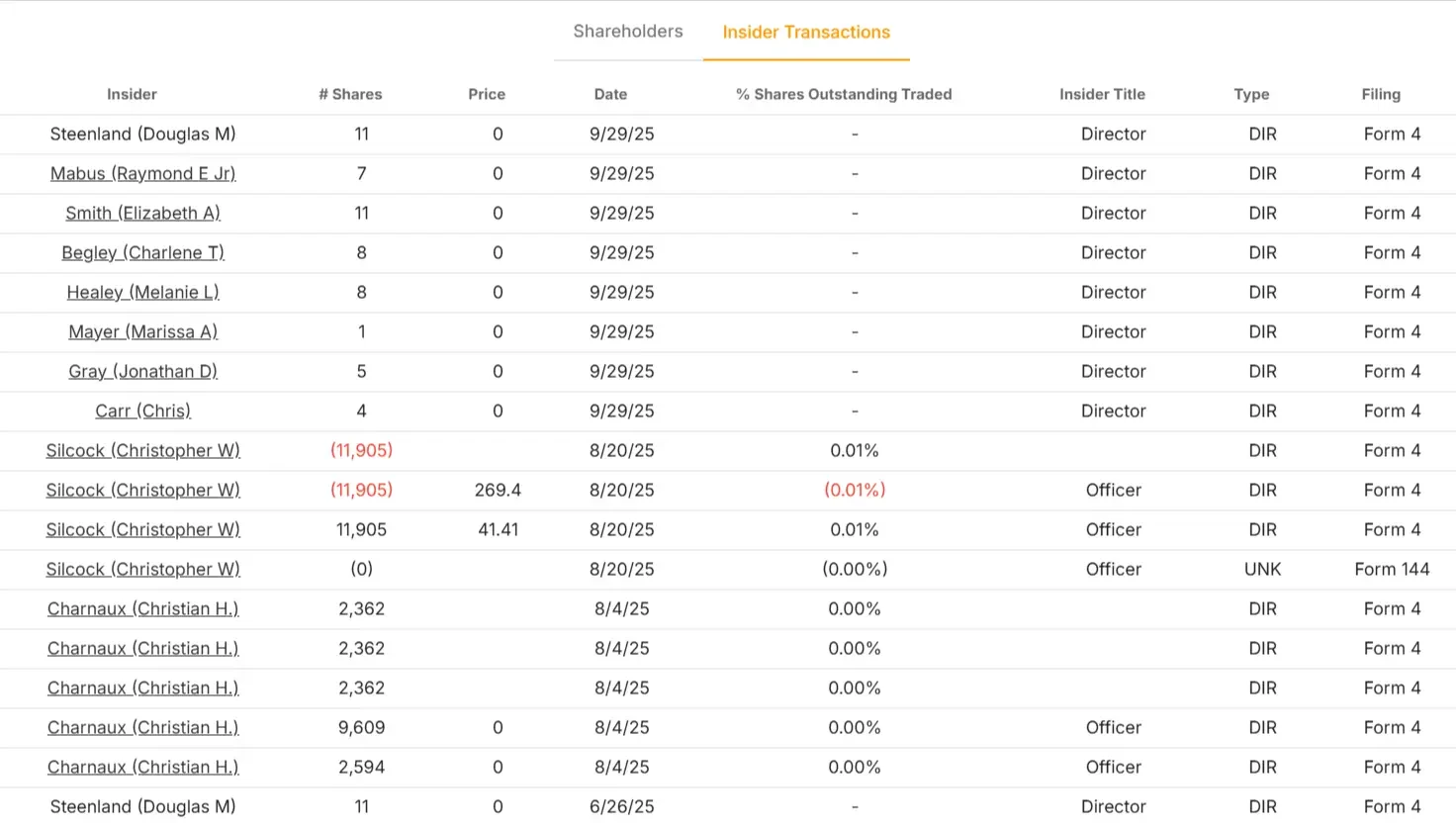Screen dimensions: 1456x826
Task: Open Silcock's Form 144 row insider link
Action: coord(142,569)
